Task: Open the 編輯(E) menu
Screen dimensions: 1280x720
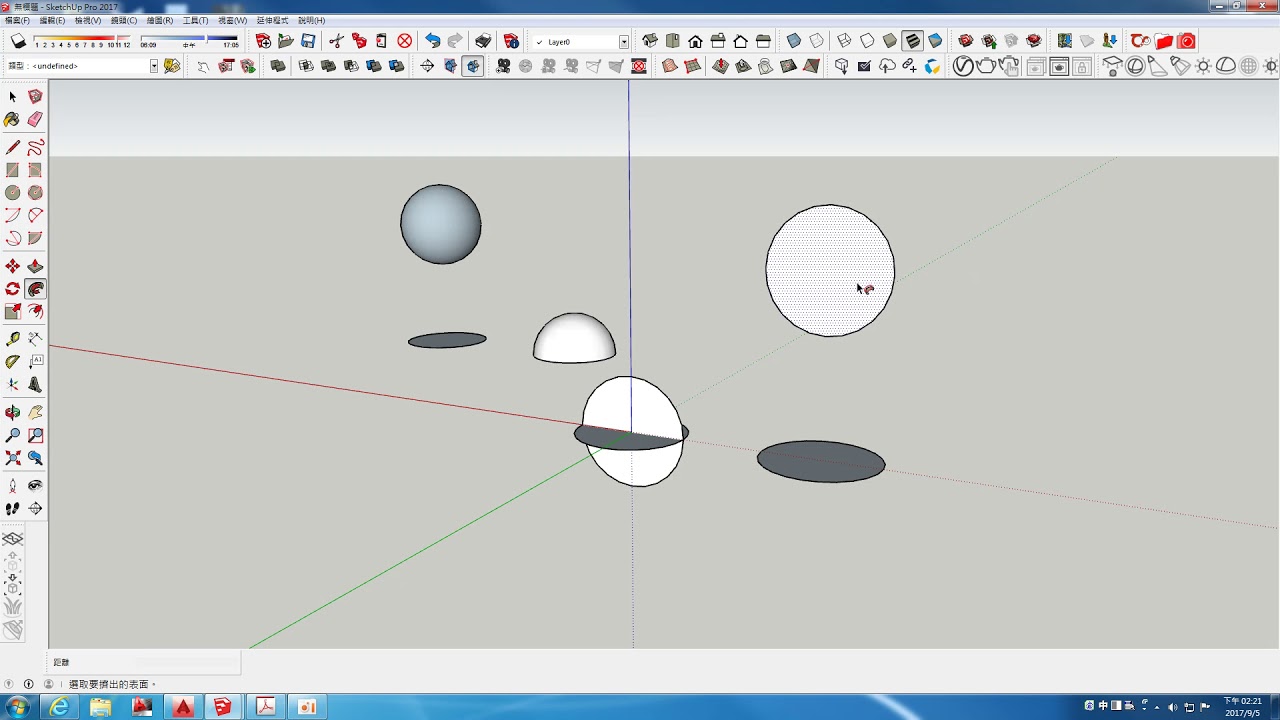Action: 52,20
